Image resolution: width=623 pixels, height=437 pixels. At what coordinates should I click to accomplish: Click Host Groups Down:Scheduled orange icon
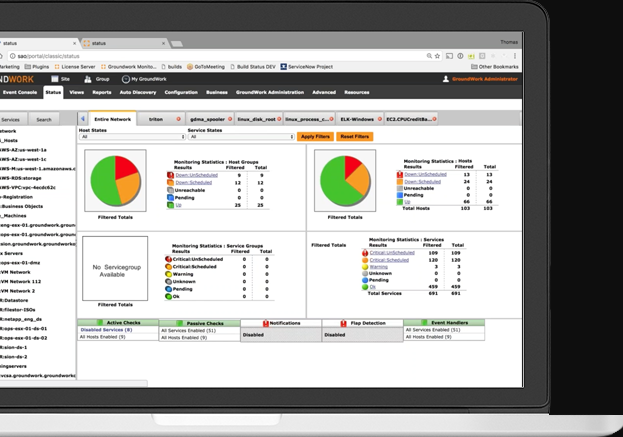tap(170, 182)
